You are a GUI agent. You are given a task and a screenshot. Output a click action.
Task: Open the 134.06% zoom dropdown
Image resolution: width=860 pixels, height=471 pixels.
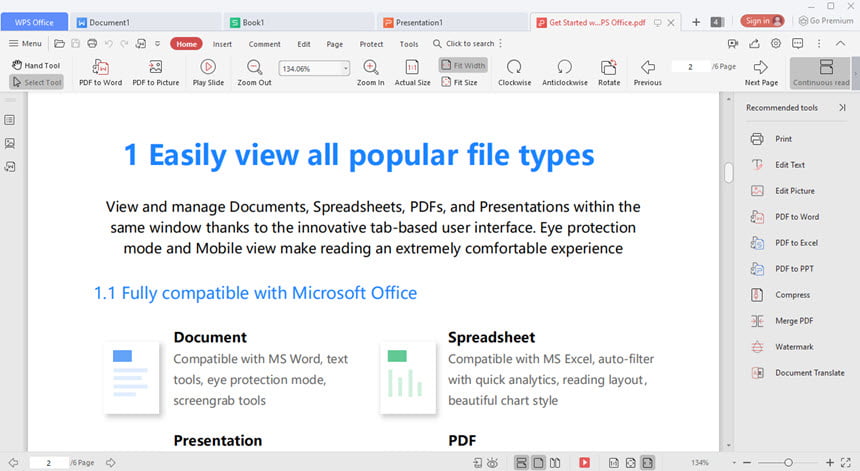346,69
